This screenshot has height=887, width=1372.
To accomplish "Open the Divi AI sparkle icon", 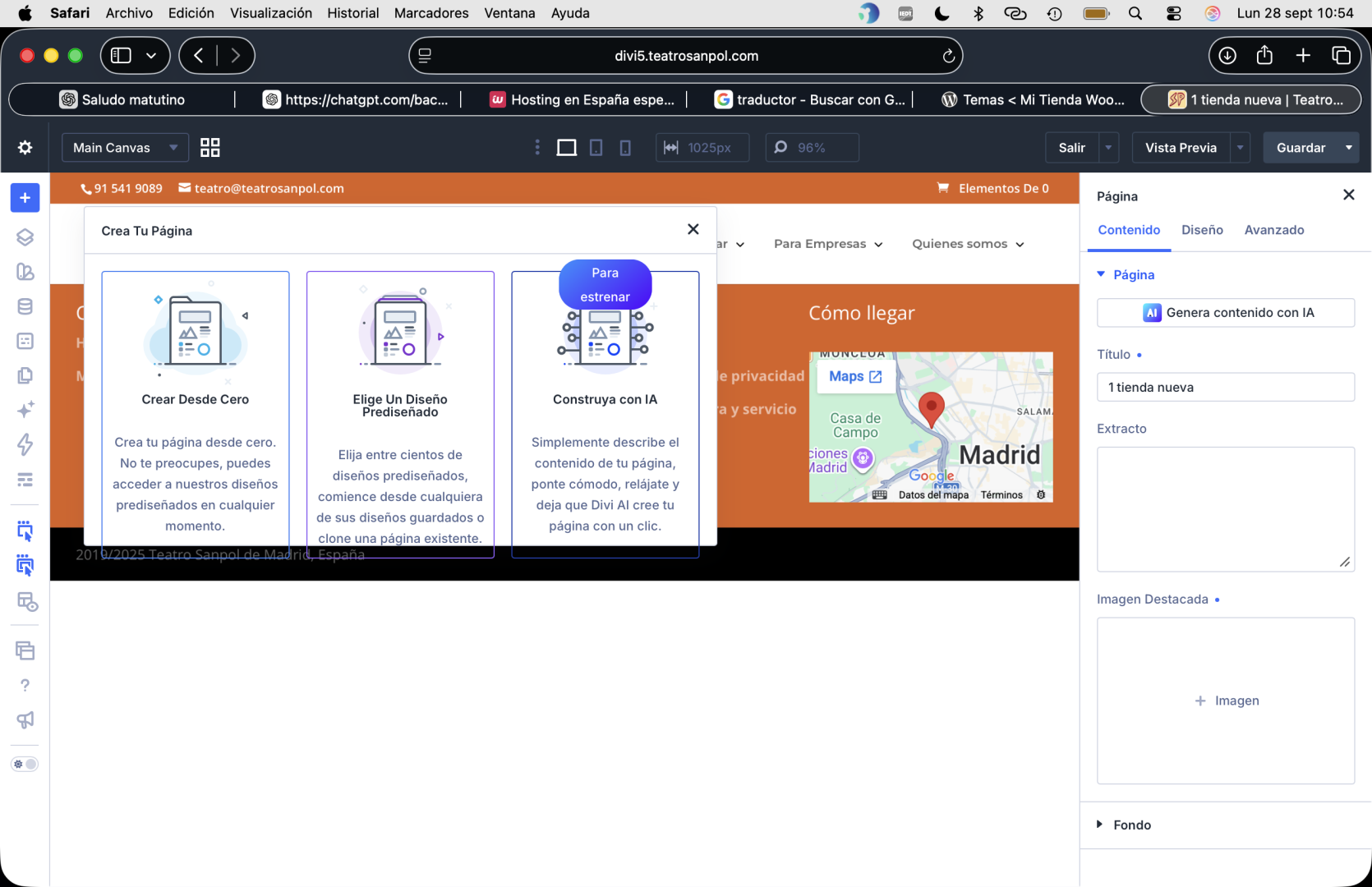I will 25,409.
